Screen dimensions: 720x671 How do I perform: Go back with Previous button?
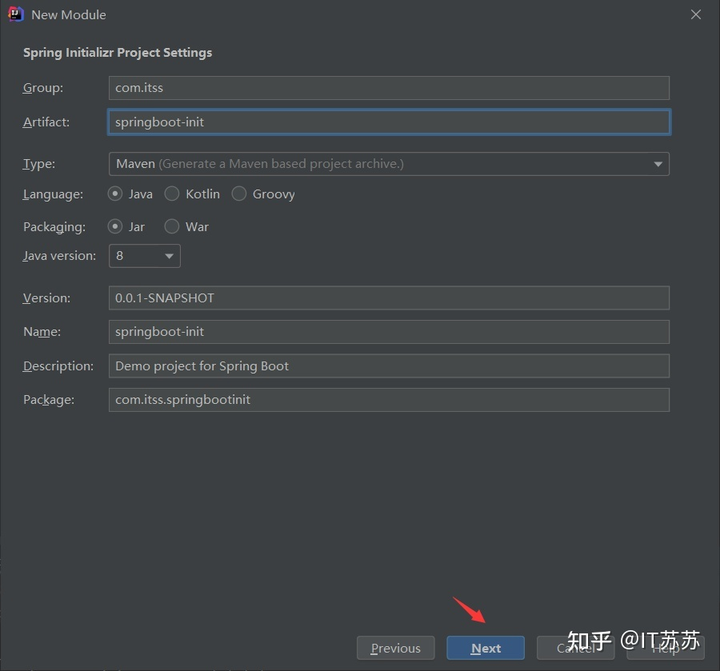(x=396, y=648)
